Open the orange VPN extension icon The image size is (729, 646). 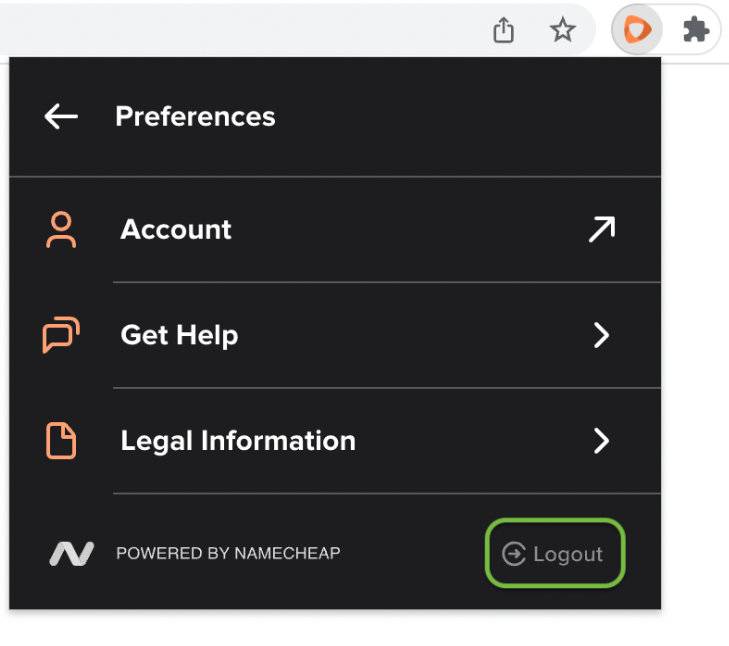point(637,30)
